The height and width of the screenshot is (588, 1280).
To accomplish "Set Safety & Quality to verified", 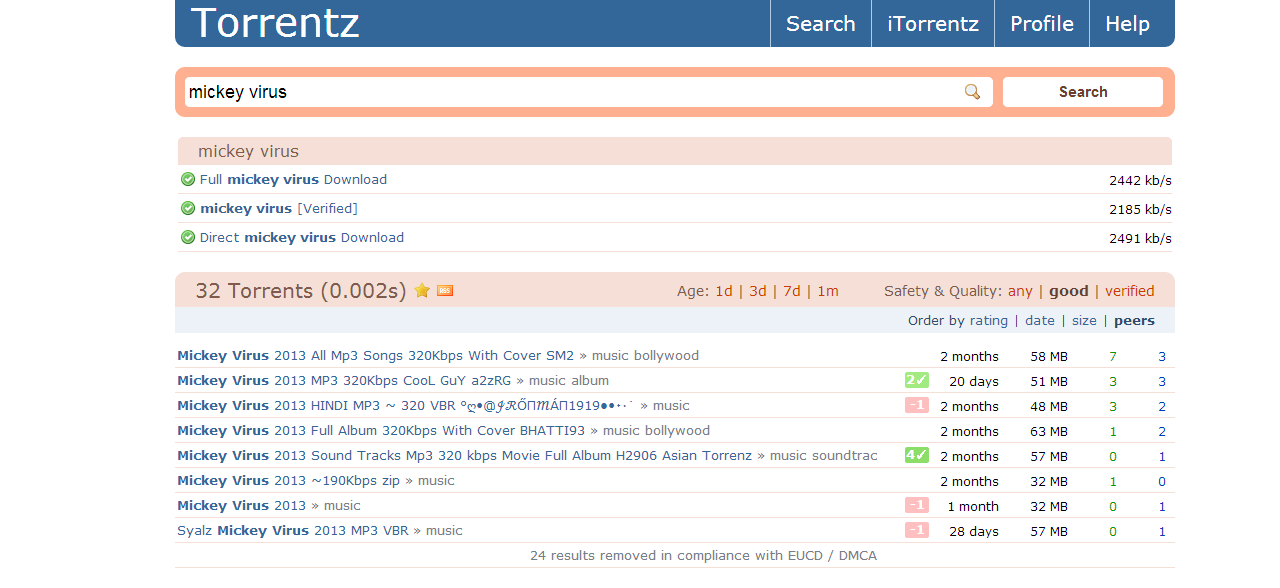I will click(1130, 291).
